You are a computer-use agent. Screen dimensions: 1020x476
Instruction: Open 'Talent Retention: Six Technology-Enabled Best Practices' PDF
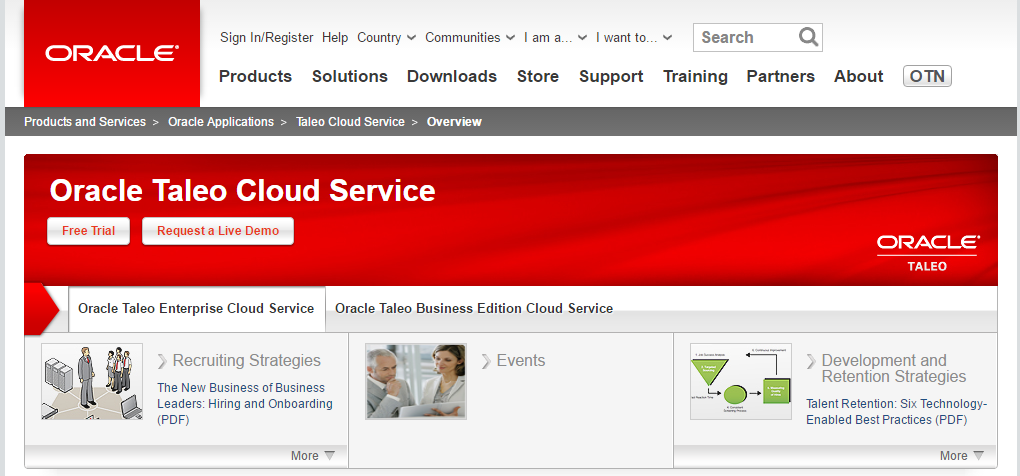897,412
